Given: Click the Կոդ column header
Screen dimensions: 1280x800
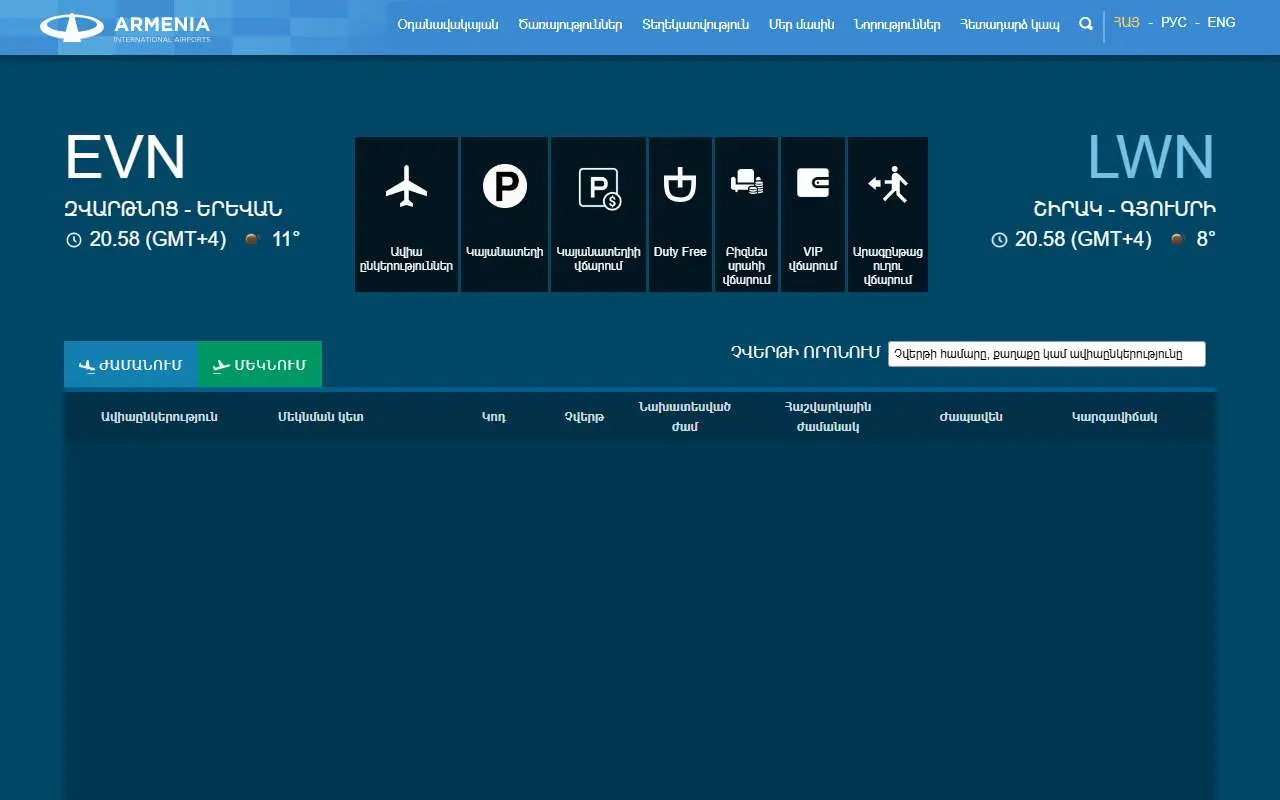Looking at the screenshot, I should point(494,417).
